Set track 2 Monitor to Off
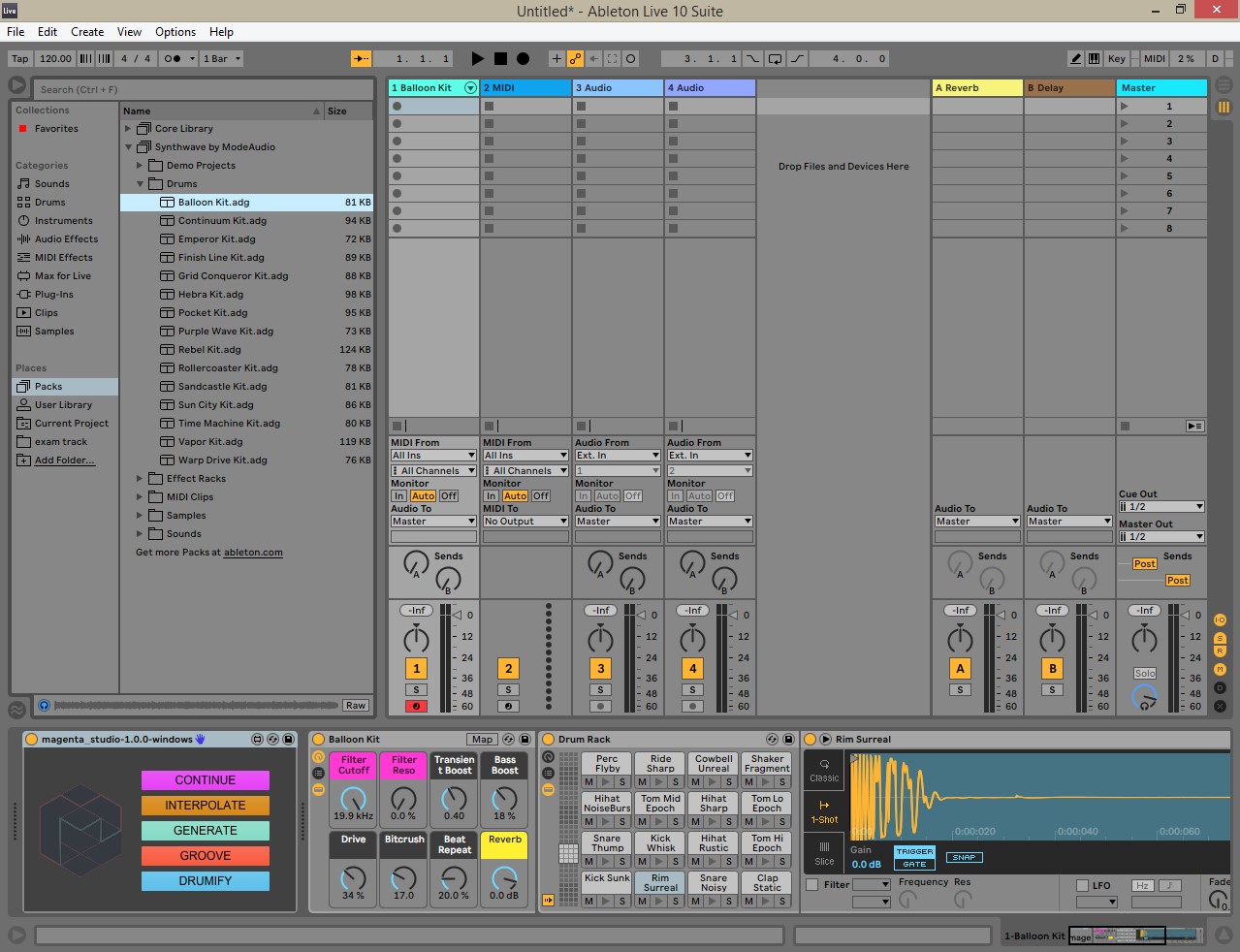This screenshot has width=1240, height=952. [541, 495]
